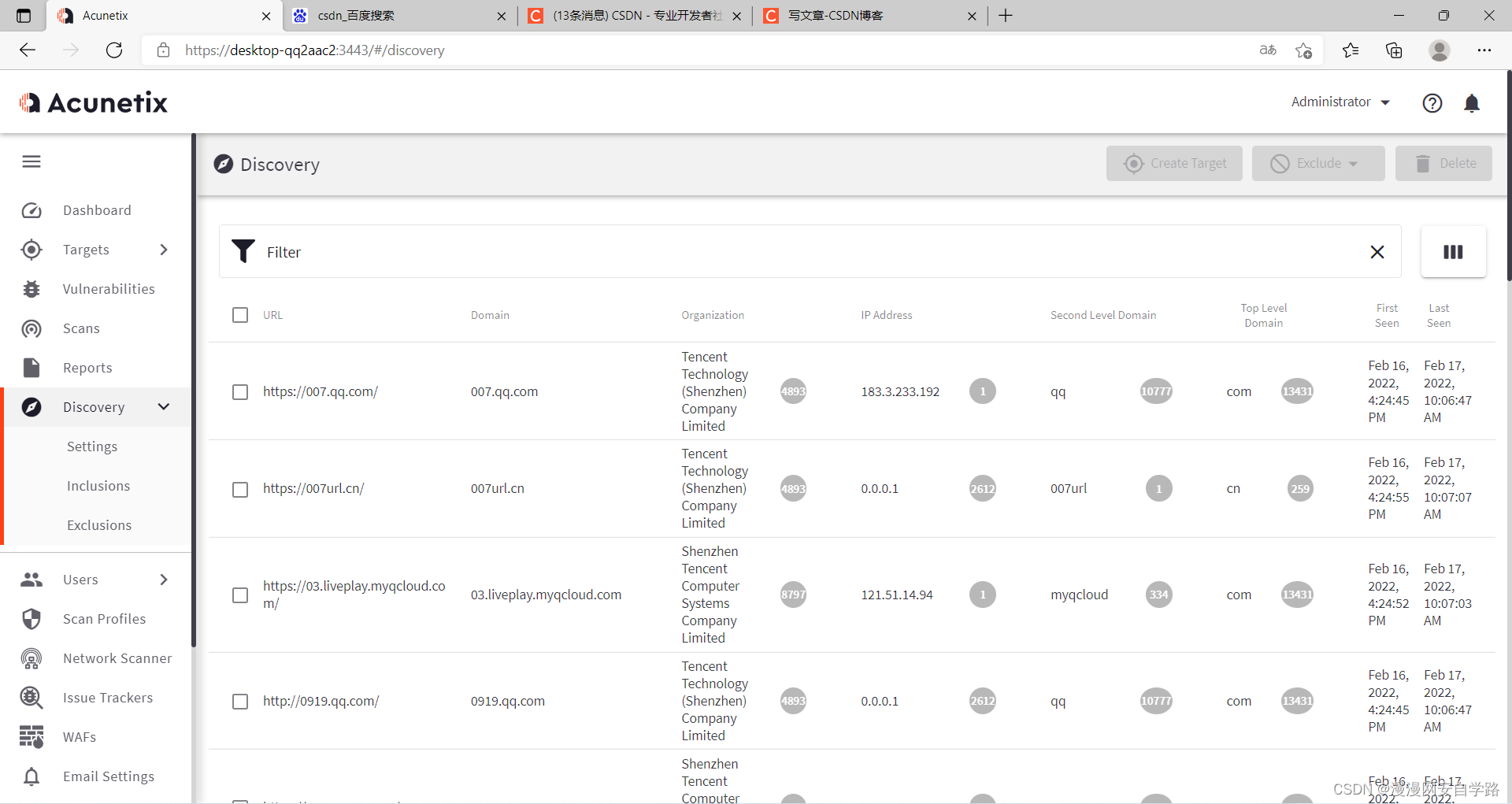Collapse the Discovery submenu chevron
This screenshot has height=804, width=1512.
[164, 407]
